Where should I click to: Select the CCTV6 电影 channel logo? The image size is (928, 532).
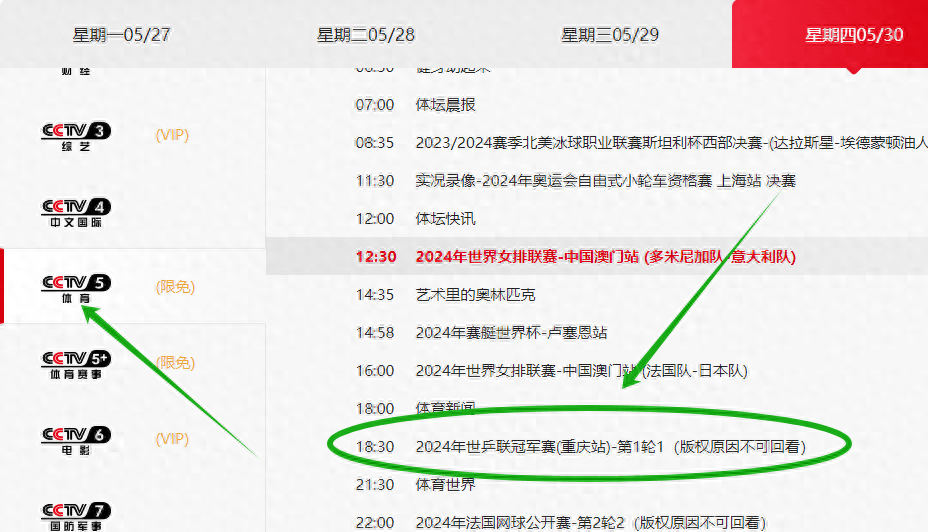pos(76,441)
